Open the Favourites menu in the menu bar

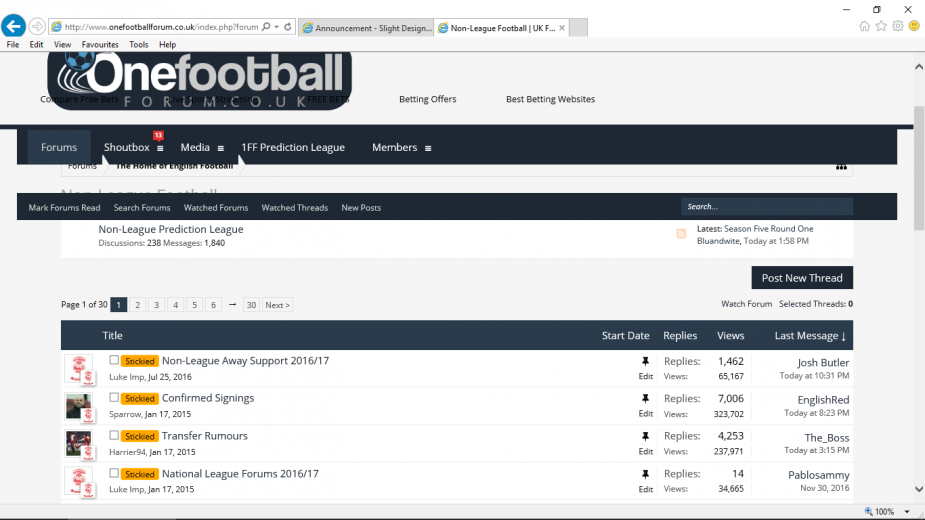click(100, 45)
